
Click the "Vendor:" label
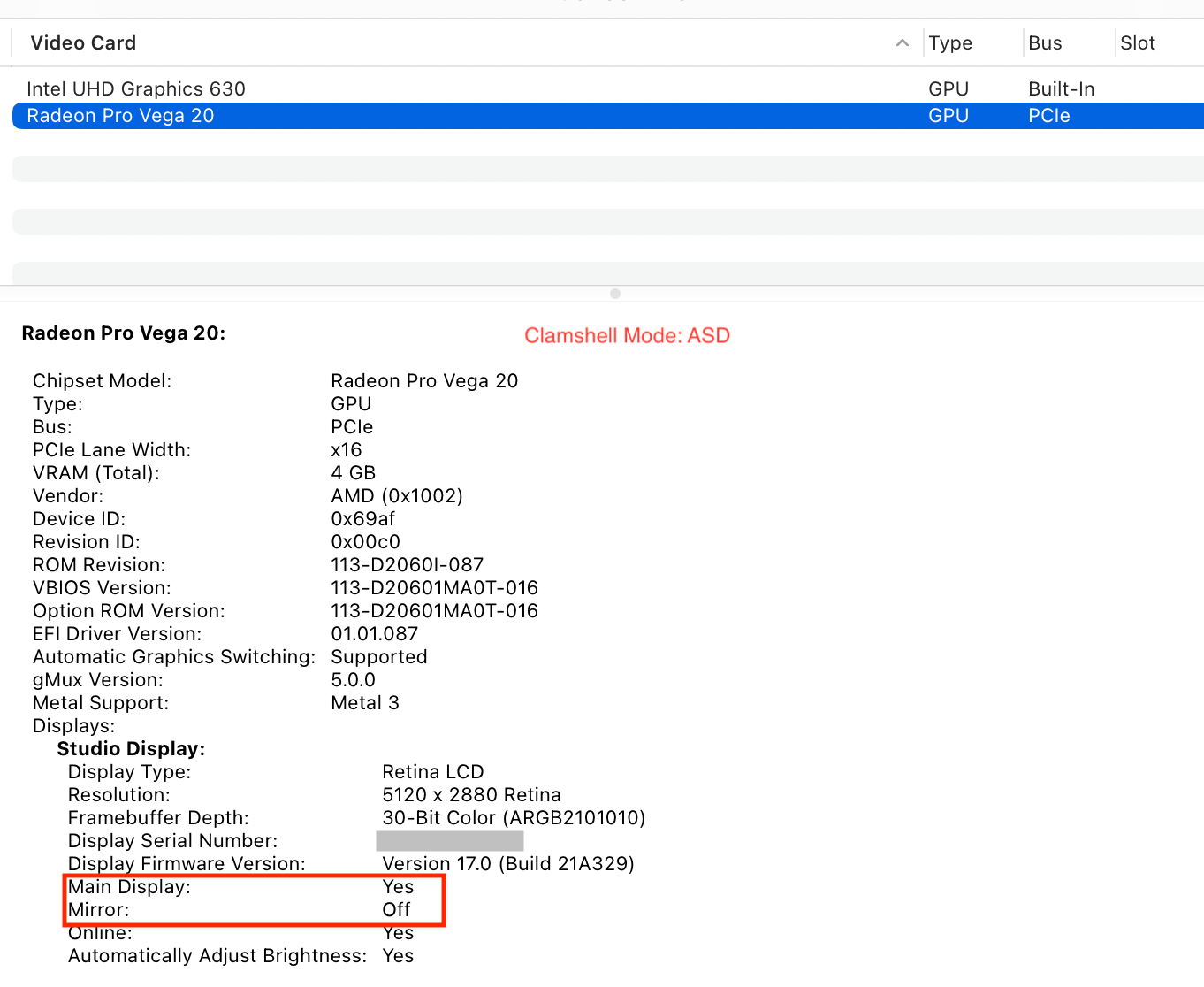click(68, 496)
